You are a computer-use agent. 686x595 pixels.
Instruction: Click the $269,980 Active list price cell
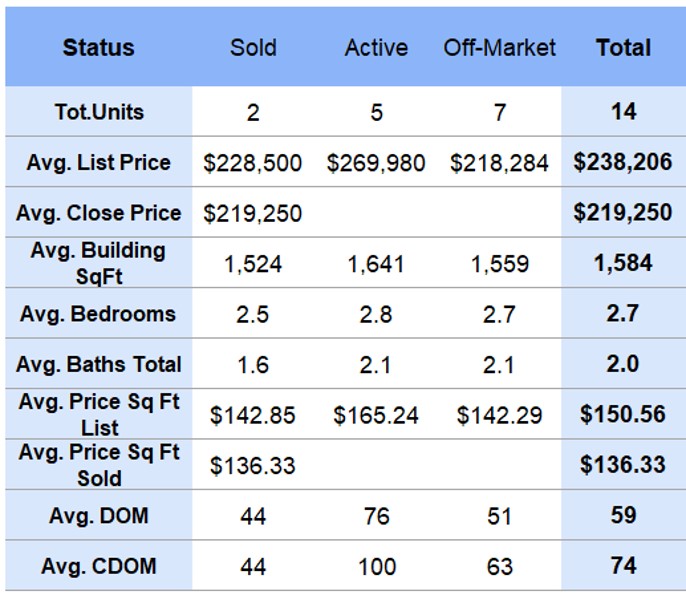tap(376, 163)
